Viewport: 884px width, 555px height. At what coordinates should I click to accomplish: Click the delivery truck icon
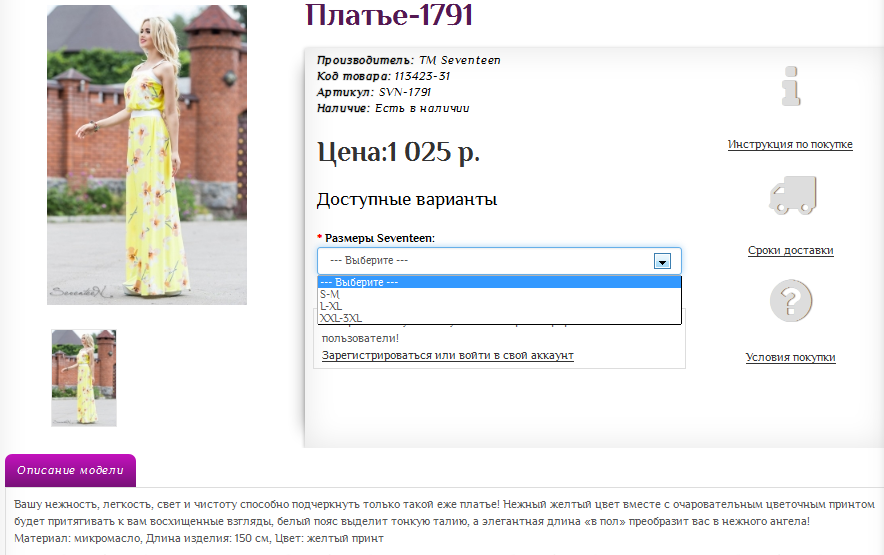tap(793, 195)
